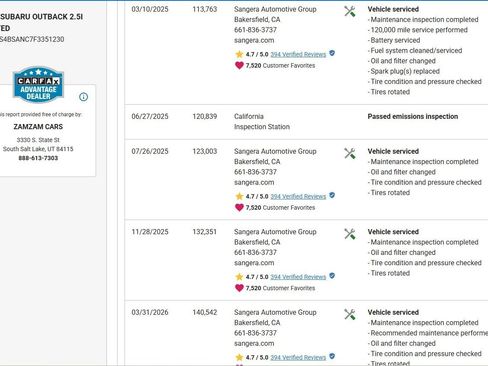Click mileage value 140,542
This screenshot has width=488, height=366.
pyautogui.click(x=205, y=312)
